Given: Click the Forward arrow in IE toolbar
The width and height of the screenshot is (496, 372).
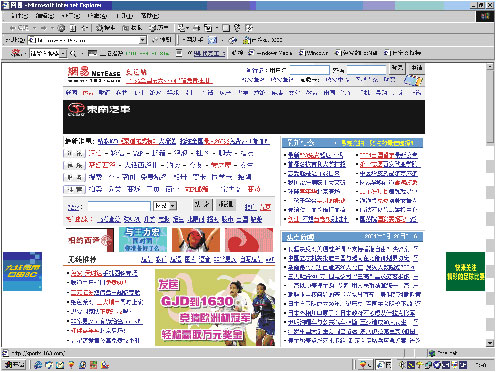Looking at the screenshot, I should coord(43,28).
